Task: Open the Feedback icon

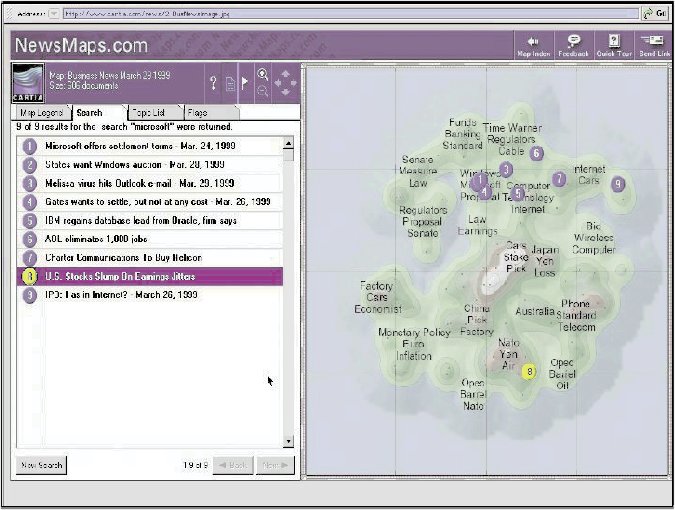Action: pos(573,46)
